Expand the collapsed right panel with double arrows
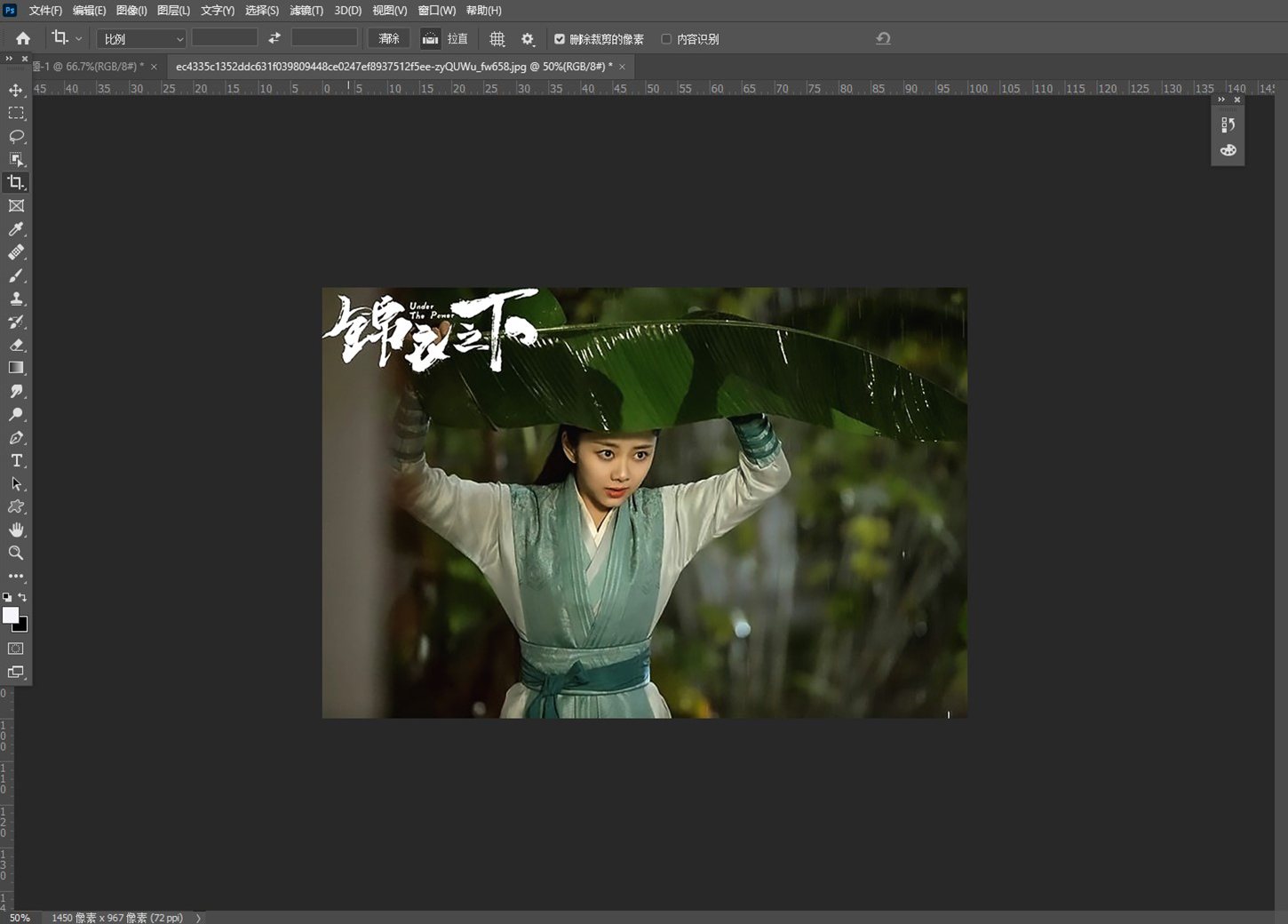The height and width of the screenshot is (924, 1288). (1220, 100)
